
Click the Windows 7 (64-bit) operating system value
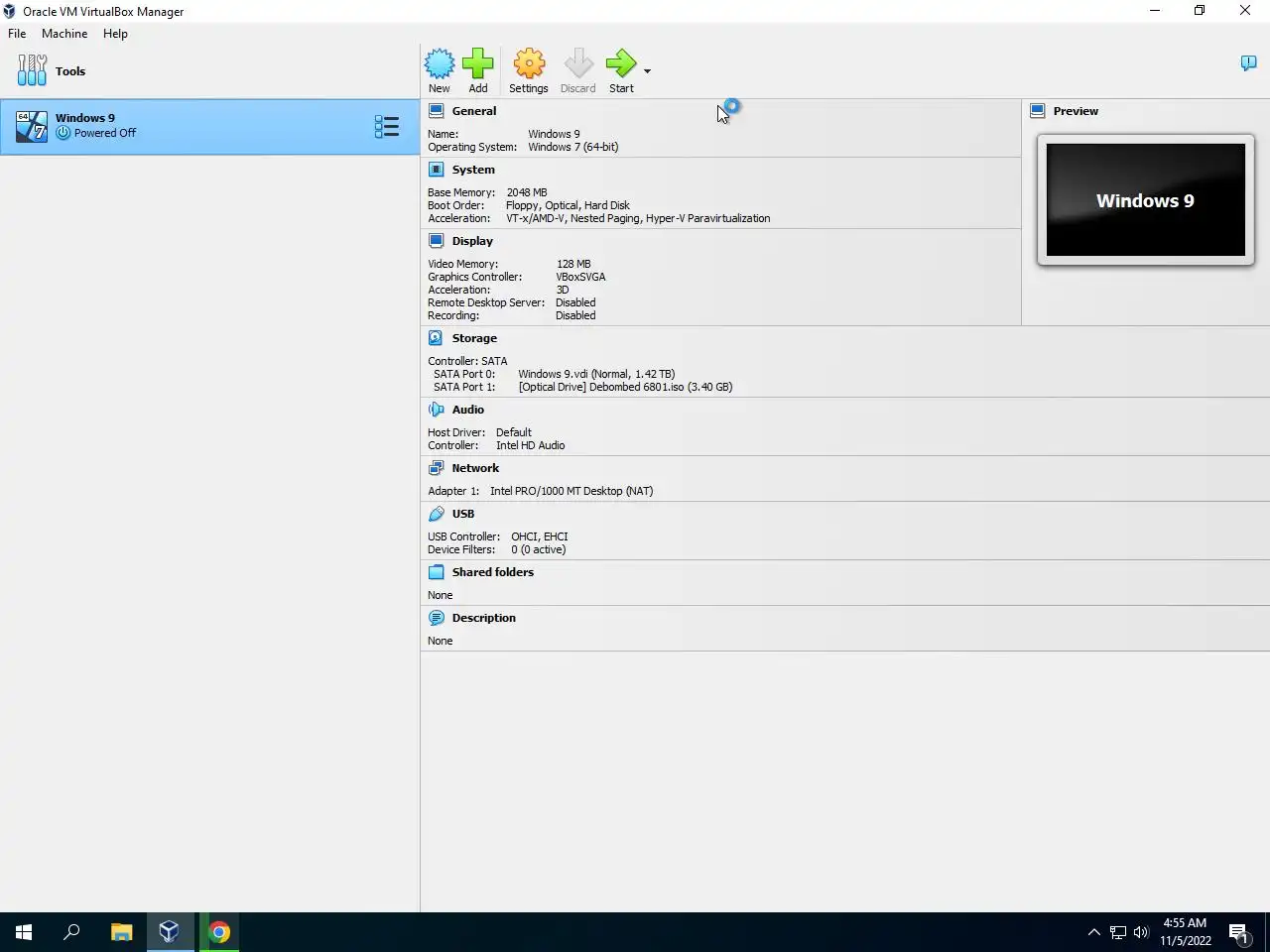coord(573,147)
